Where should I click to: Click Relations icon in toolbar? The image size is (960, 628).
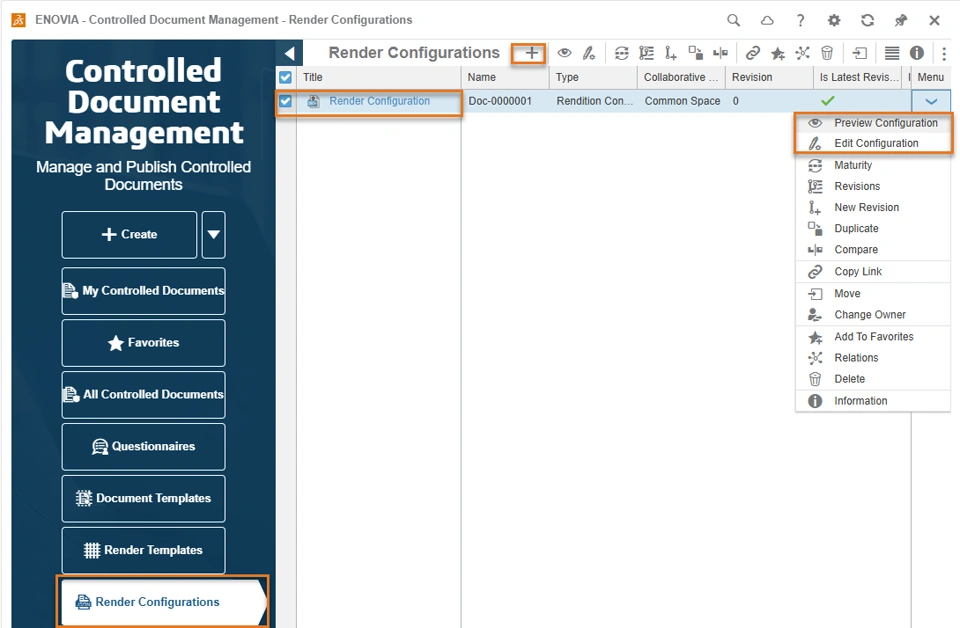[x=802, y=53]
